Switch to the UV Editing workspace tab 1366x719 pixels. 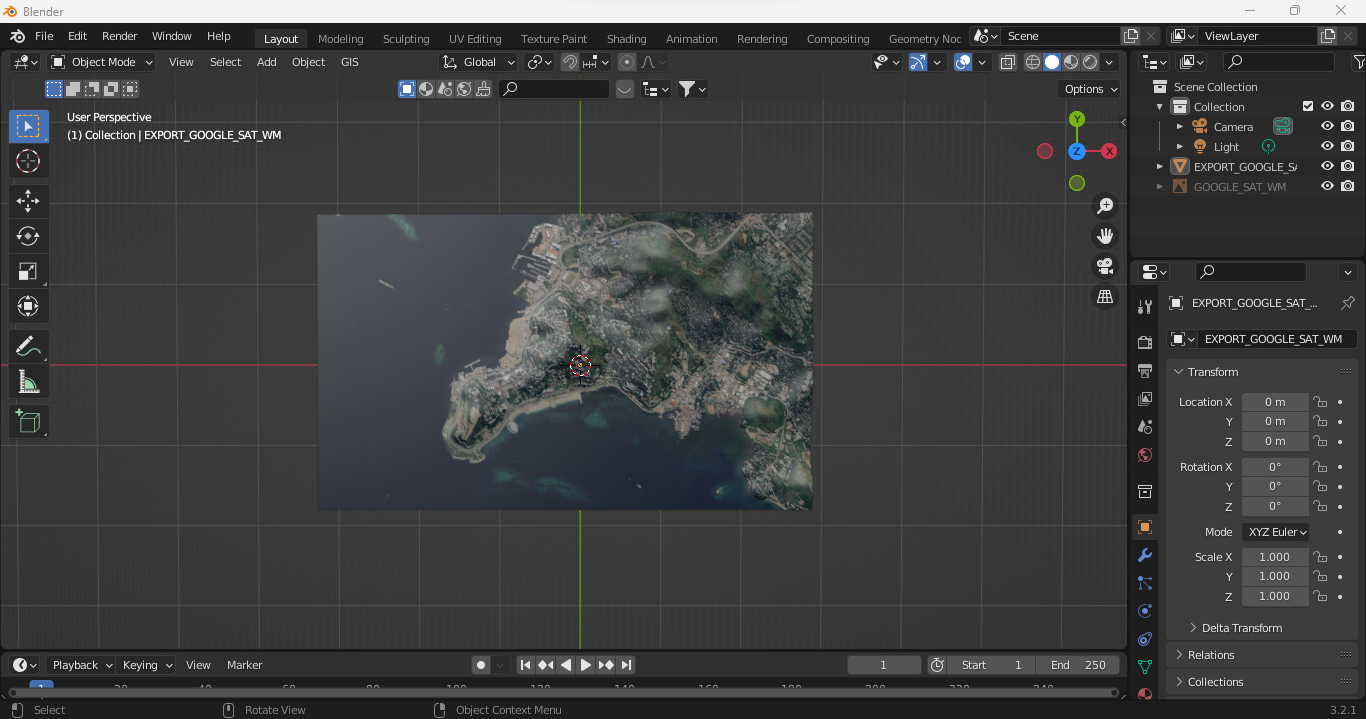coord(474,39)
